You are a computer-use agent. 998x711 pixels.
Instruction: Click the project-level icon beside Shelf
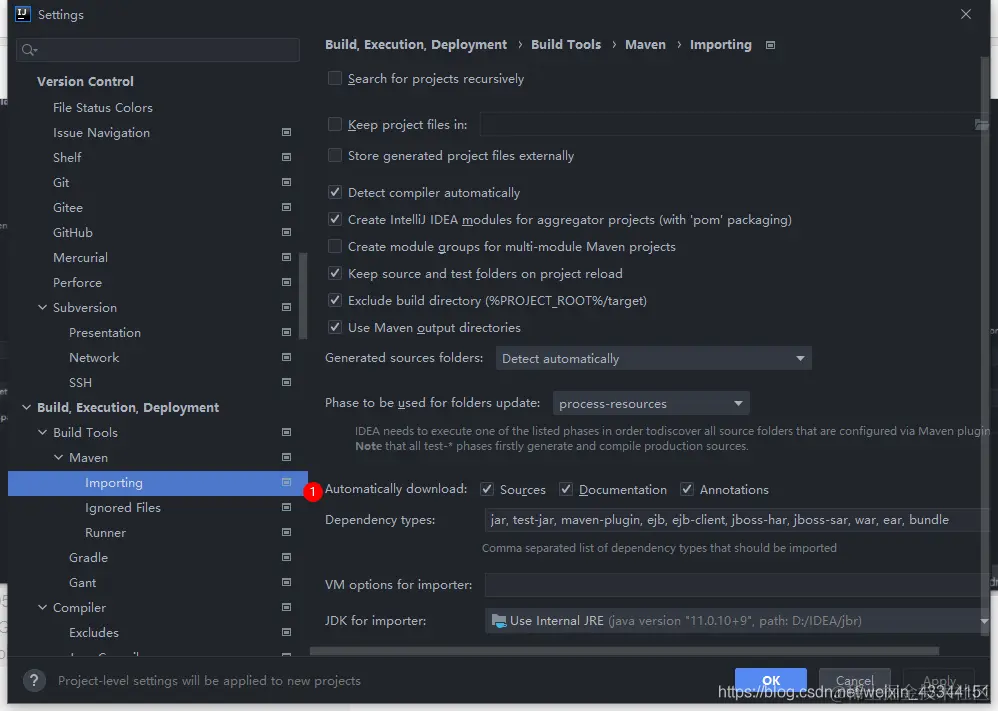(286, 157)
